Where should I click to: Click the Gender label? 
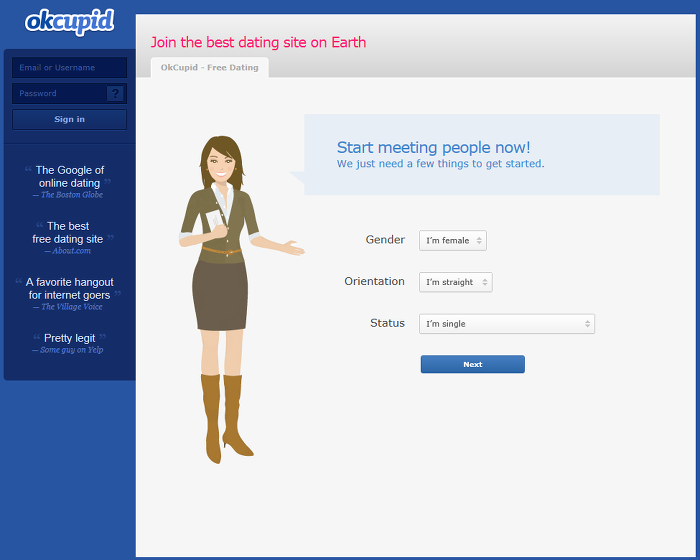pyautogui.click(x=385, y=240)
